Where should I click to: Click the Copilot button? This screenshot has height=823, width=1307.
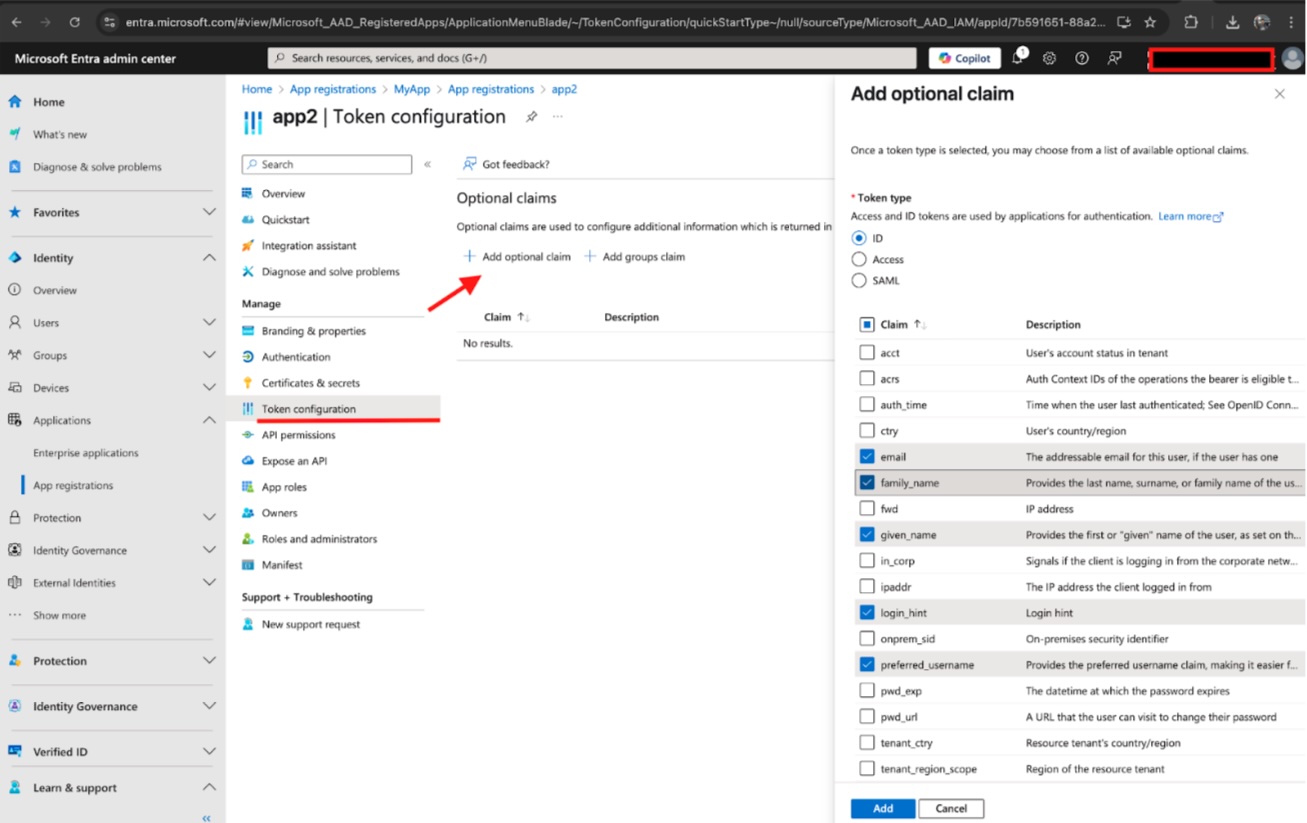965,58
